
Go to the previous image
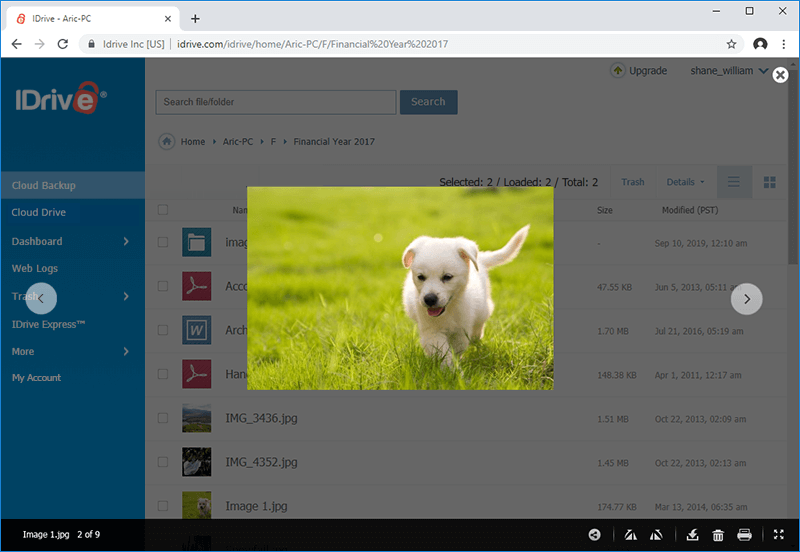[41, 298]
